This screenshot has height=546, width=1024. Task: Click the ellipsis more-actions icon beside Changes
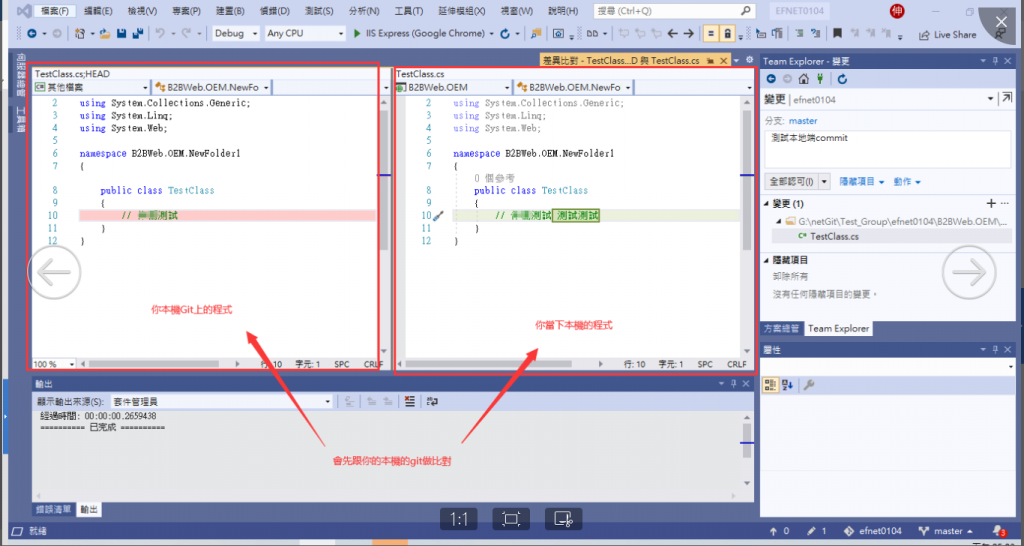pyautogui.click(x=1004, y=203)
